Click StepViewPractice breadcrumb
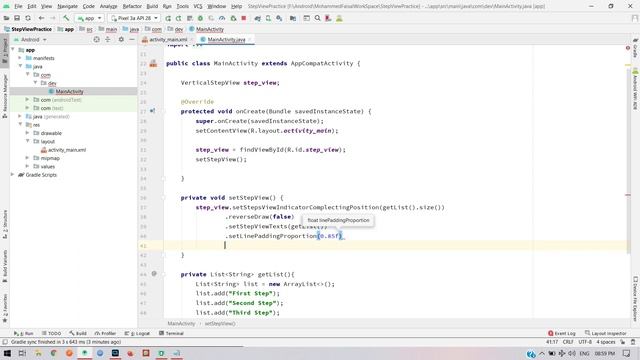This screenshot has height=360, width=640. click(x=31, y=29)
